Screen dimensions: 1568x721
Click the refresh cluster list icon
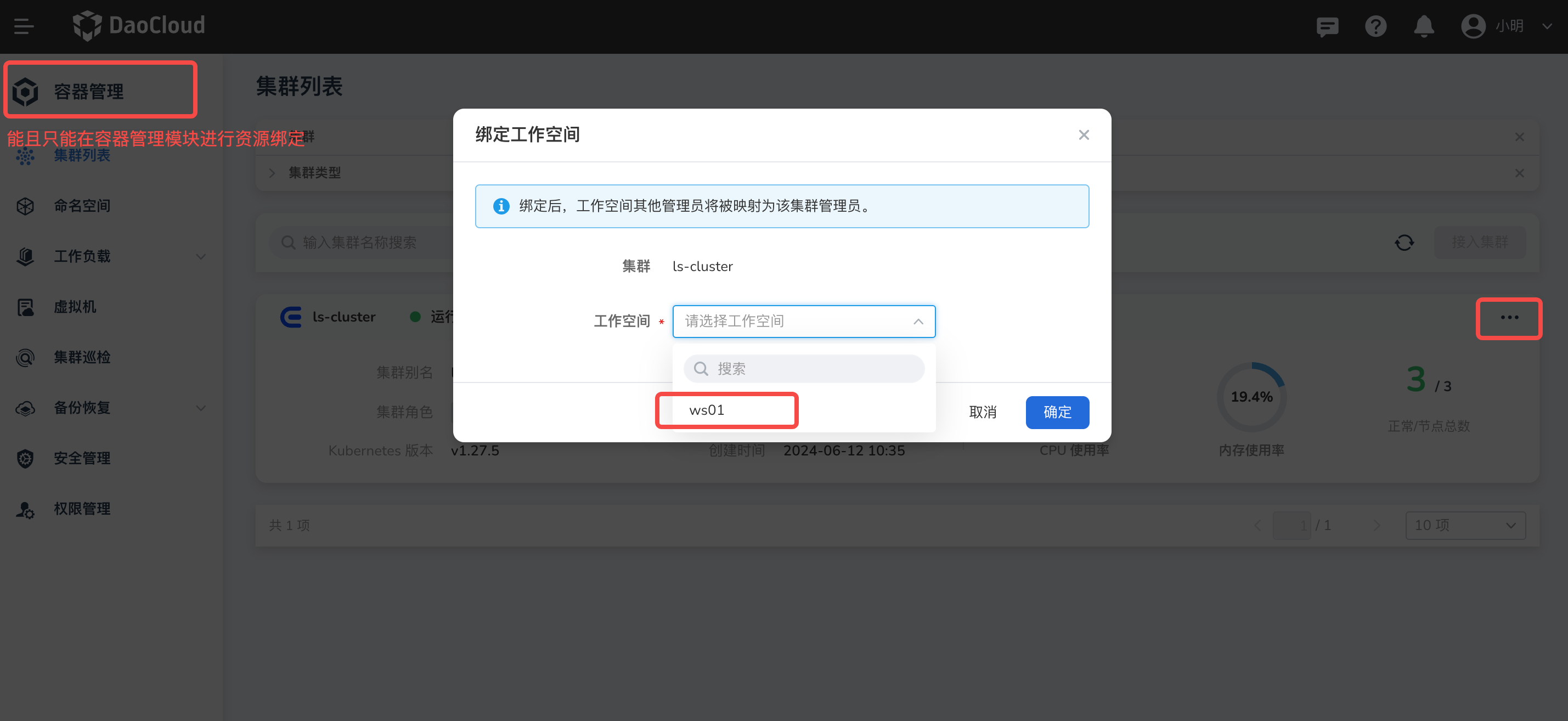pos(1405,243)
